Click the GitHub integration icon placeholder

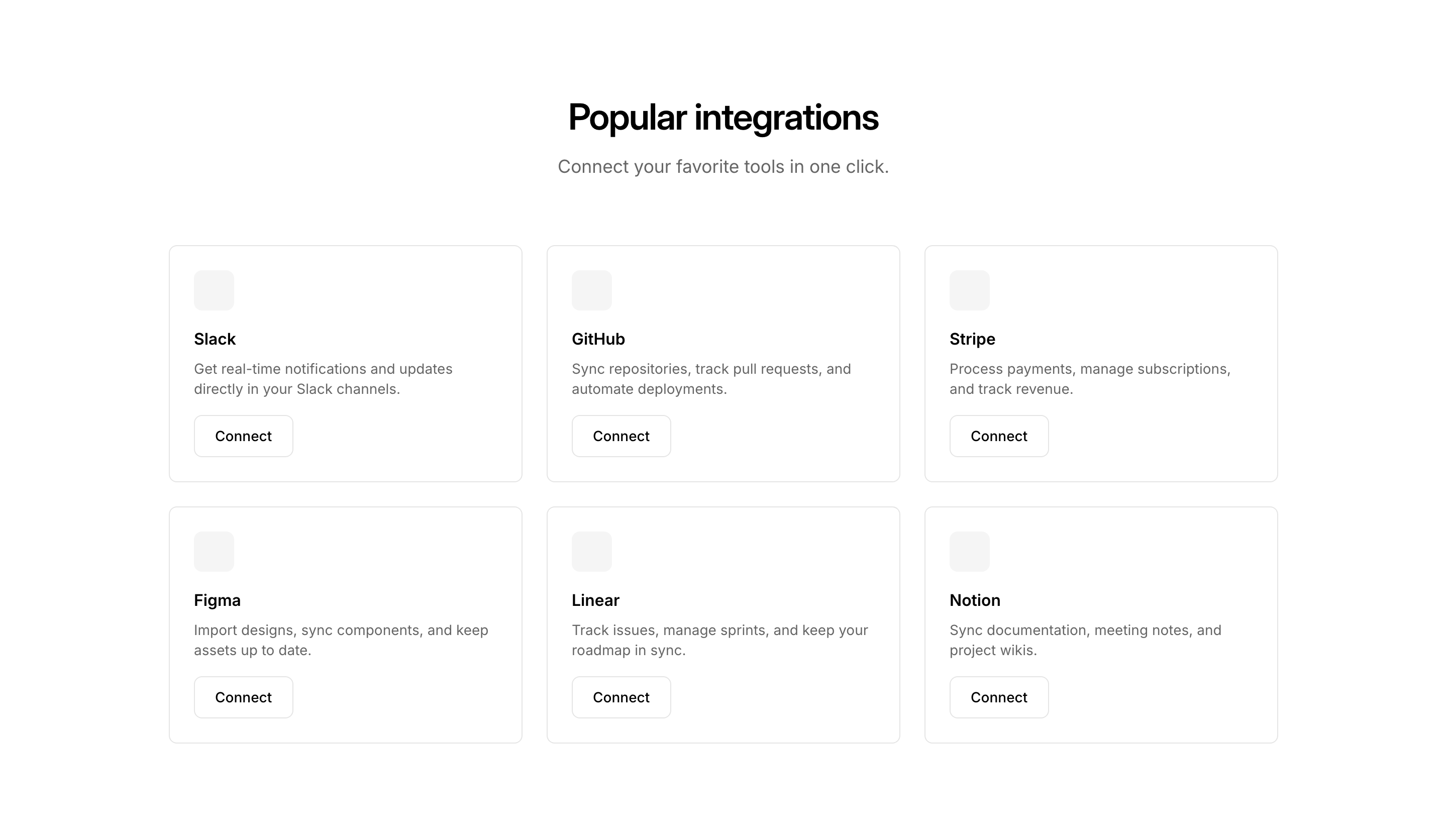591,290
